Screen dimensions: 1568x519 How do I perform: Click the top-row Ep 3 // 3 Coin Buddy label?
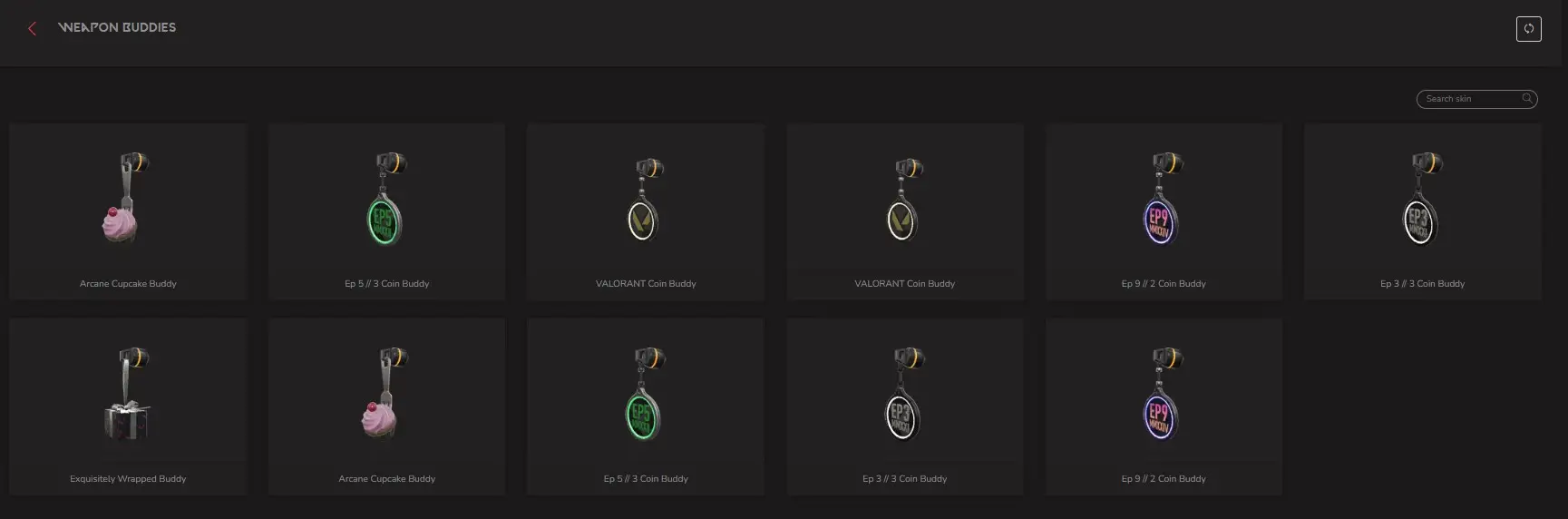[1422, 283]
